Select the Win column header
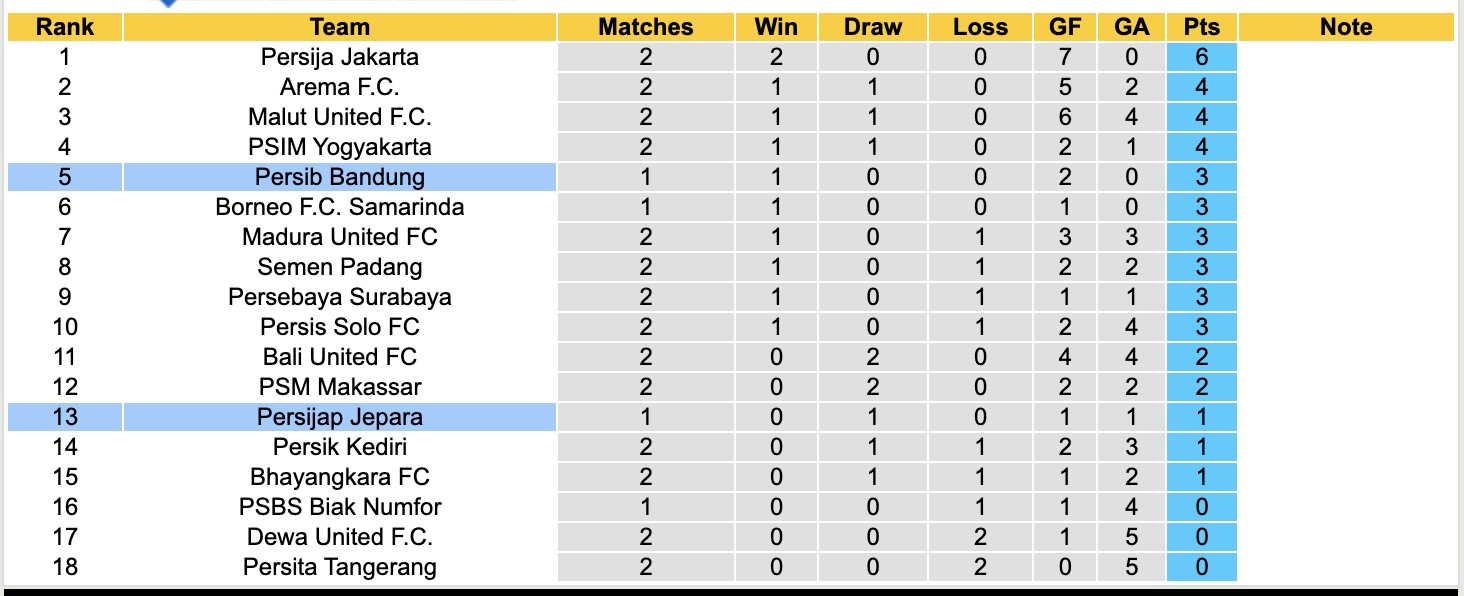This screenshot has width=1464, height=596. point(776,27)
